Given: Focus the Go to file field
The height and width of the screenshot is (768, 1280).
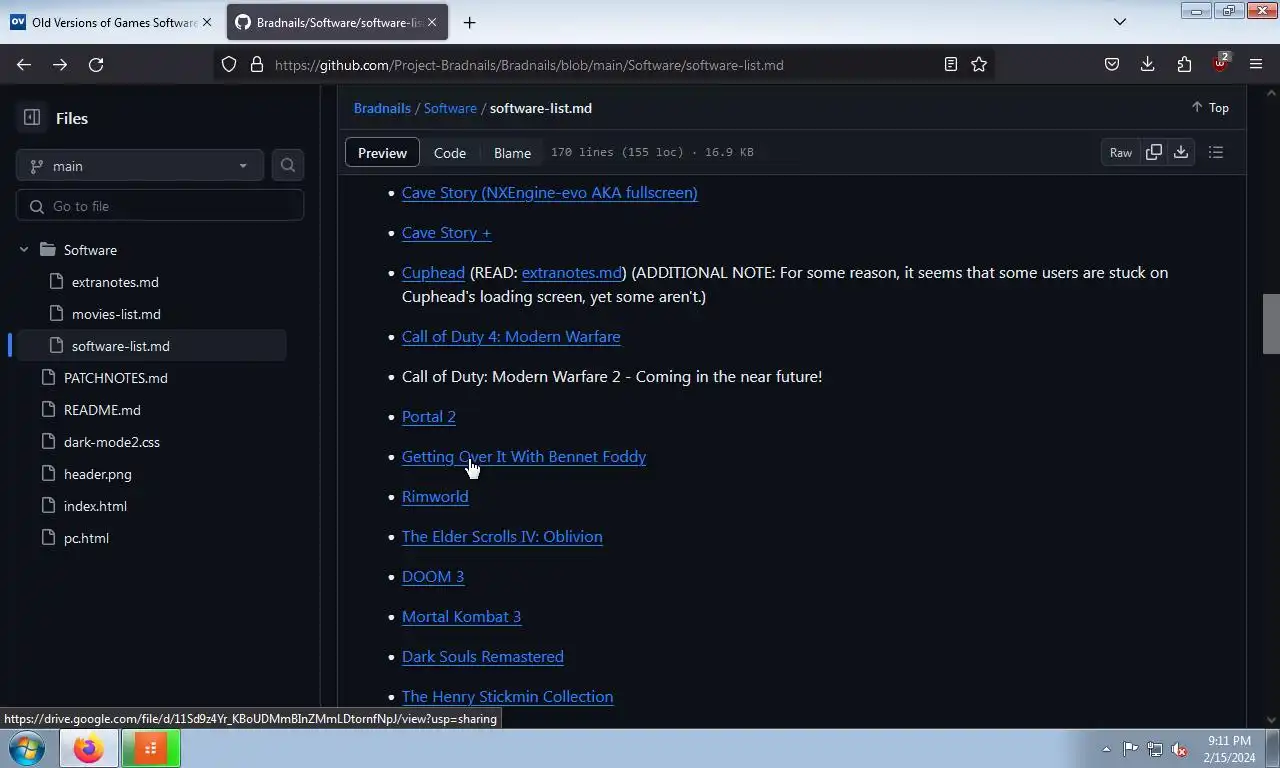Looking at the screenshot, I should coord(160,206).
